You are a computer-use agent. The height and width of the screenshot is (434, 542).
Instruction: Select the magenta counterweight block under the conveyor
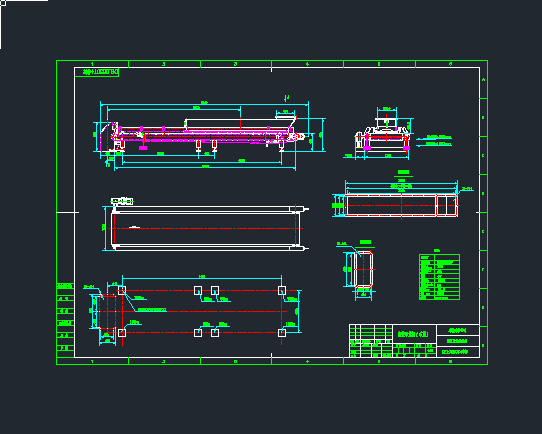(x=143, y=148)
